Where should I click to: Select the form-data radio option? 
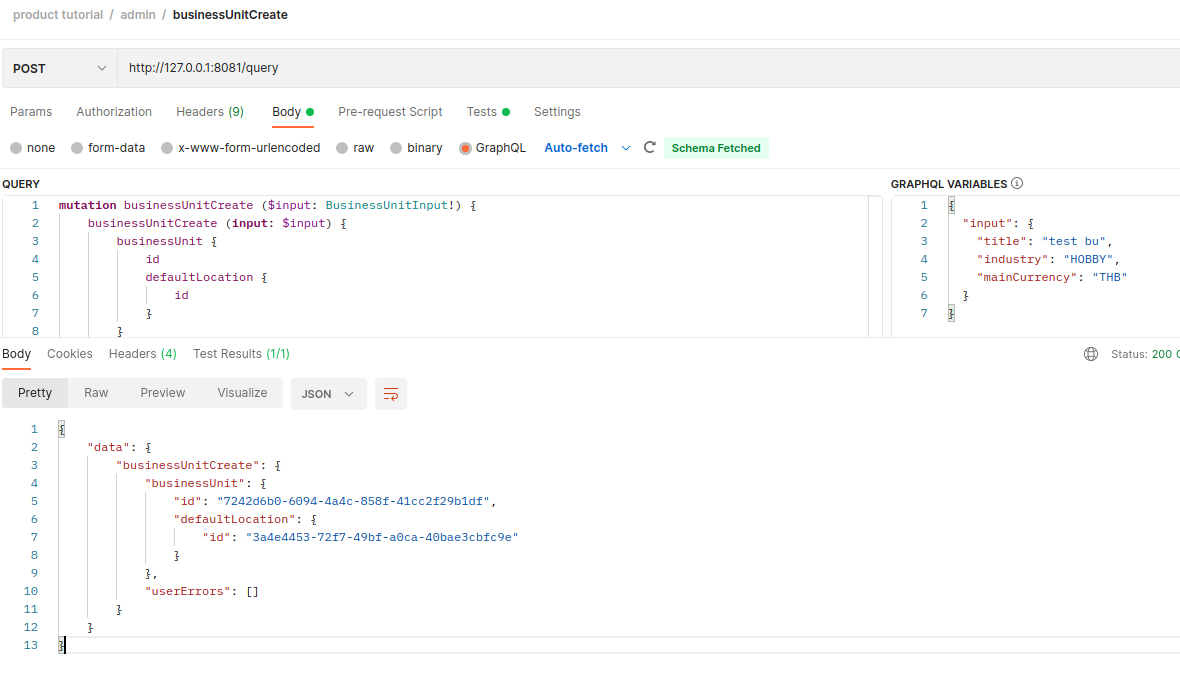click(77, 148)
